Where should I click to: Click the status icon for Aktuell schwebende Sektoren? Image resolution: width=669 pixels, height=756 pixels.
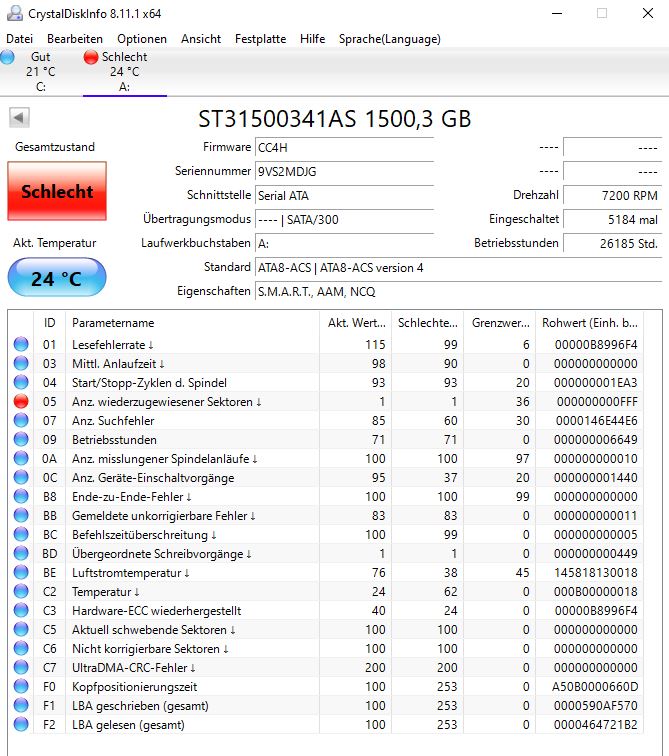(x=21, y=629)
